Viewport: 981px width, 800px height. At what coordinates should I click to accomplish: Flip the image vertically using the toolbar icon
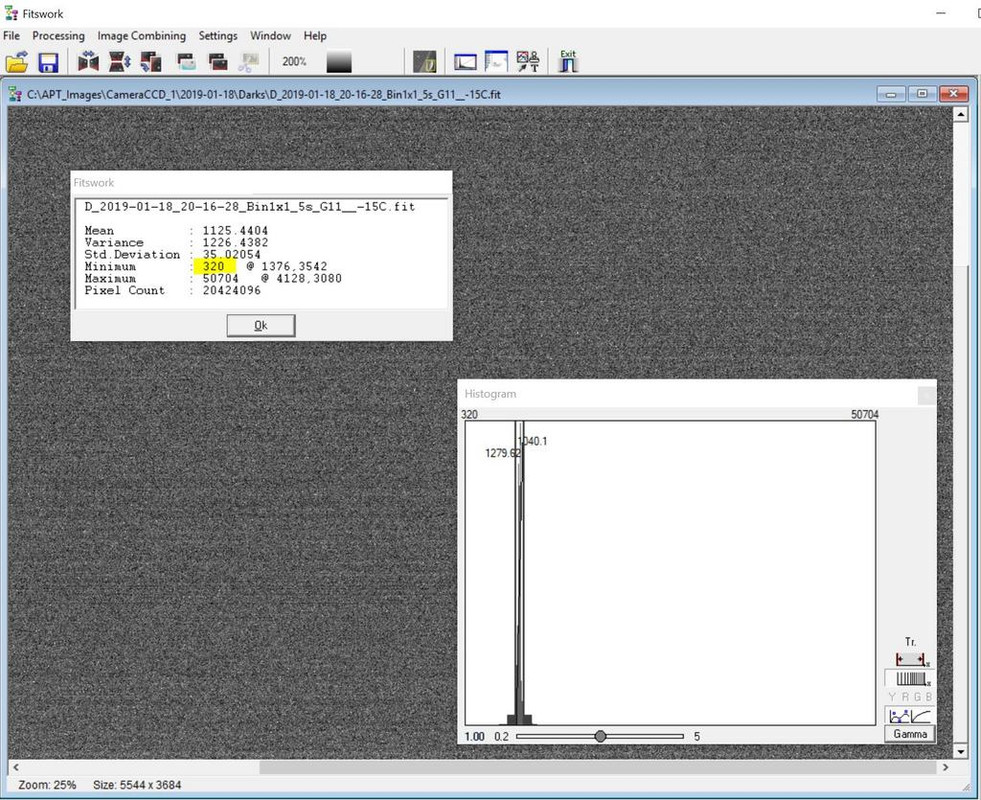point(119,62)
